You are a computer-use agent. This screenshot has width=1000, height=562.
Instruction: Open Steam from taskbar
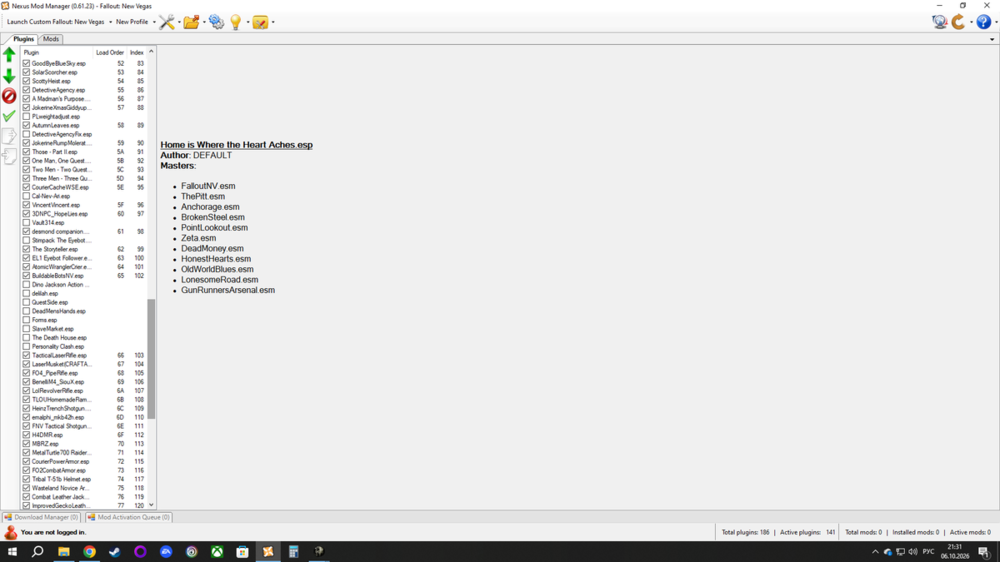[115, 552]
